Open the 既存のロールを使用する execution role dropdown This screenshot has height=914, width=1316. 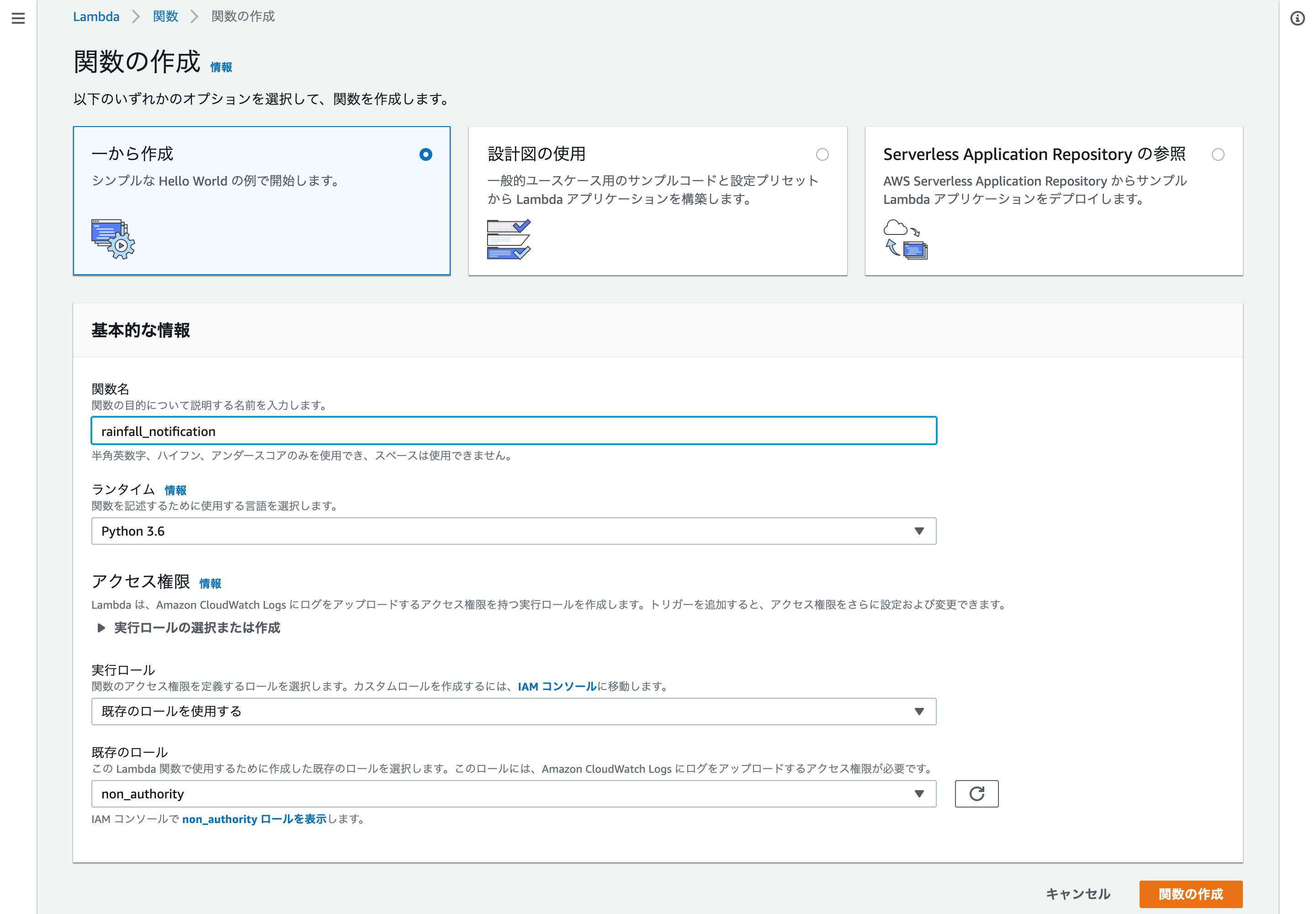point(514,711)
